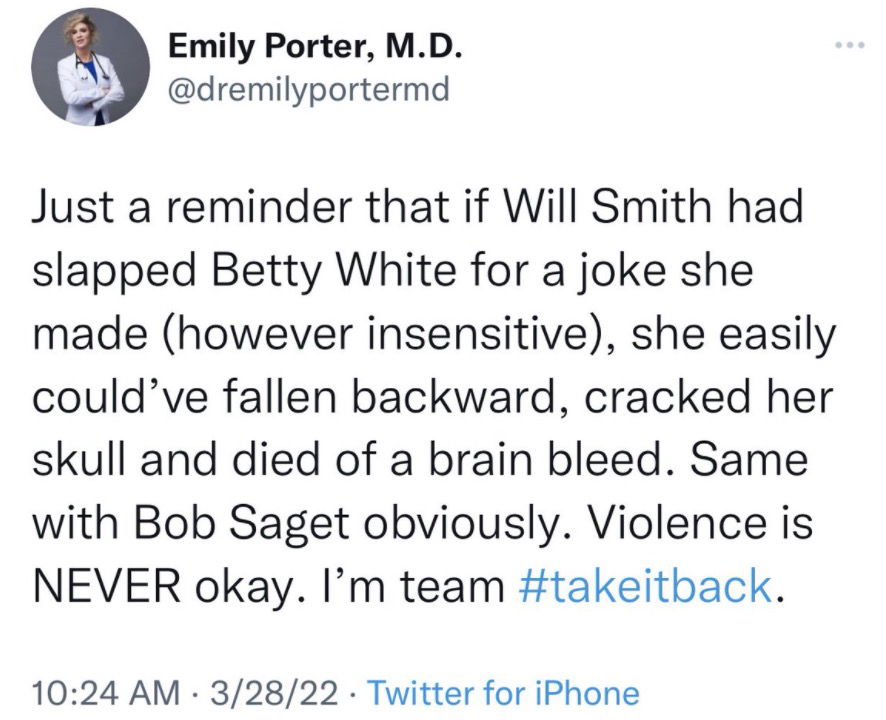
Task: Click the capitalized word NEVER
Action: point(107,586)
